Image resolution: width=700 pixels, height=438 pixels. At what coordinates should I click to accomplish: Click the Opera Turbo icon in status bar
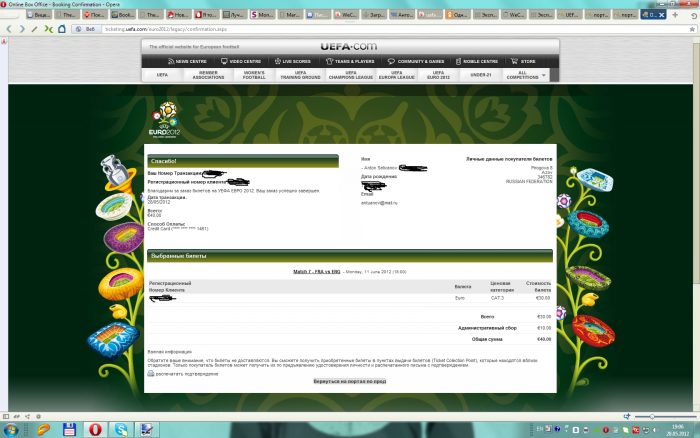(38, 416)
